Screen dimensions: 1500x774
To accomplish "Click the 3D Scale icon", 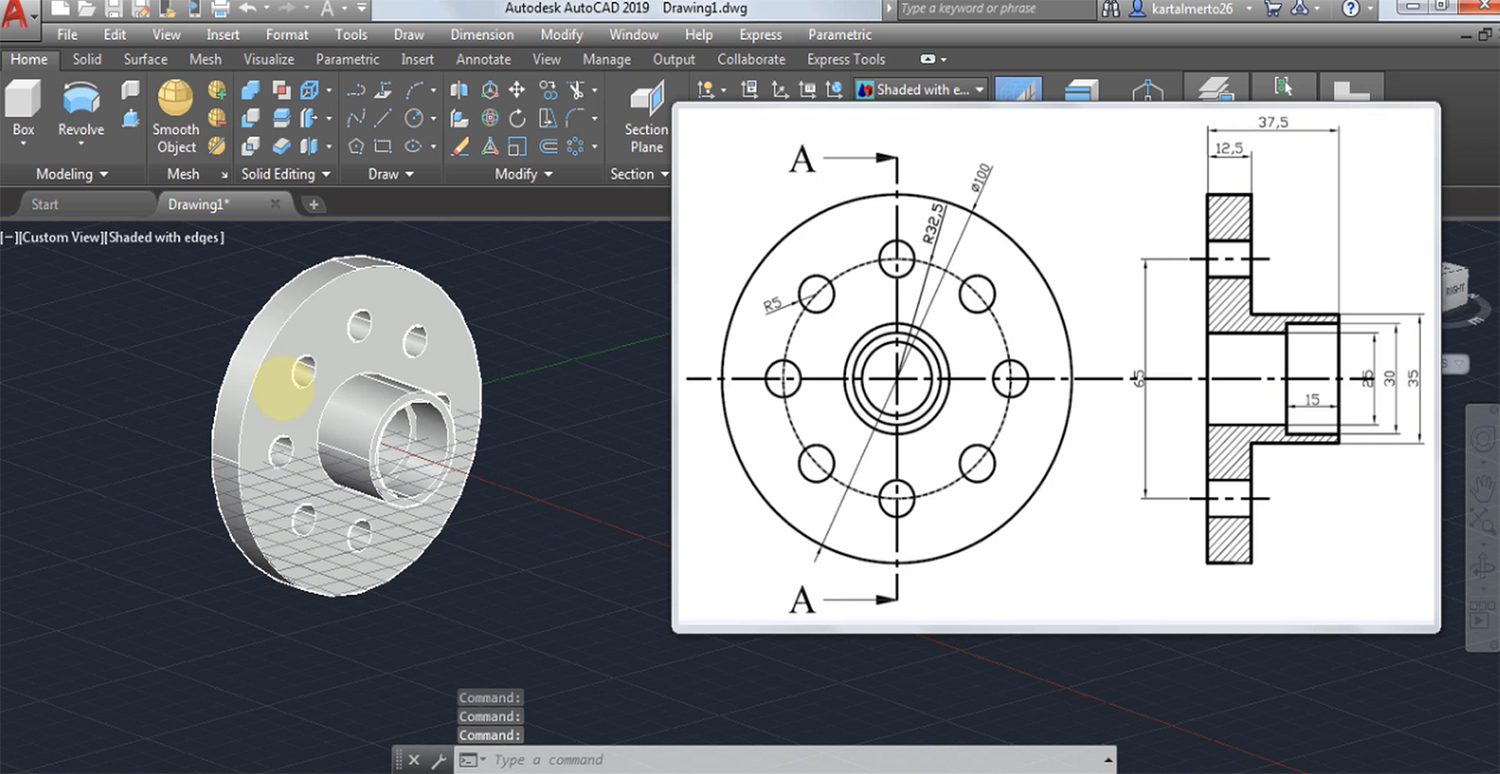I will (490, 146).
